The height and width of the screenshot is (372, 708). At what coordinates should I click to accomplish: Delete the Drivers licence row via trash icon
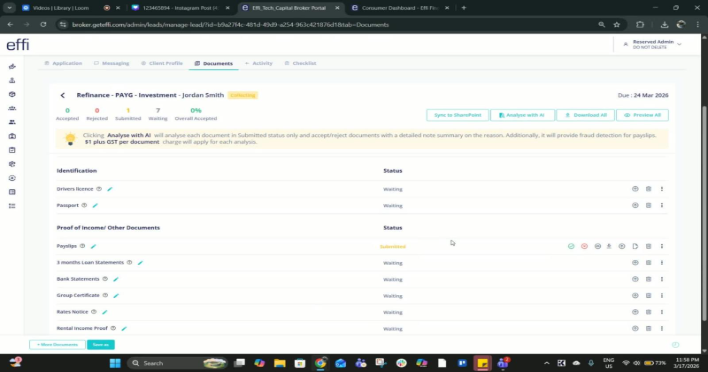coord(648,189)
